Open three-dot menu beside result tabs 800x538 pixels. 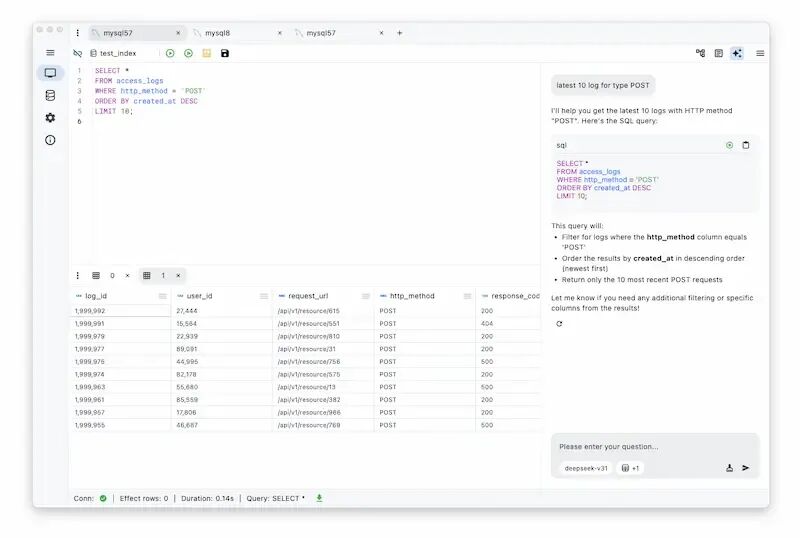click(x=78, y=276)
